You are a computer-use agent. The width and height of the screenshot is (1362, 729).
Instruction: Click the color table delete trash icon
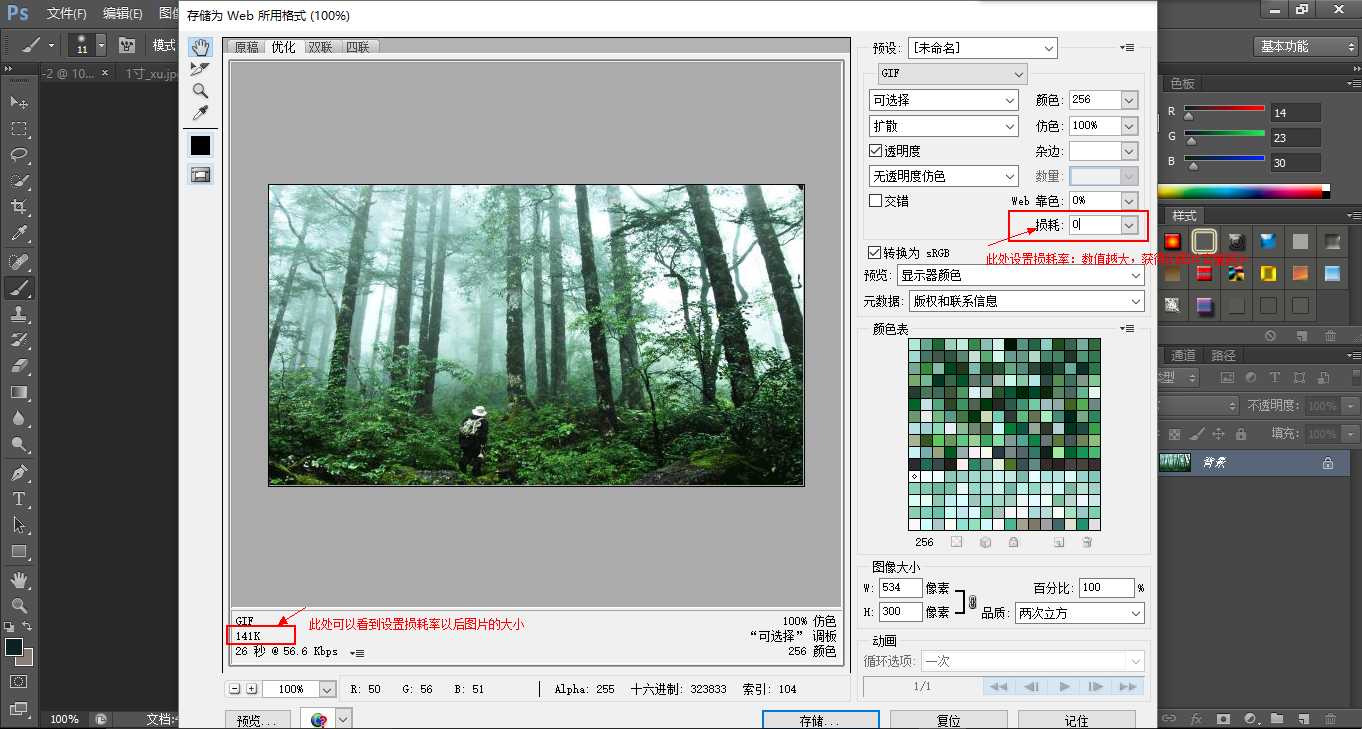(1087, 542)
